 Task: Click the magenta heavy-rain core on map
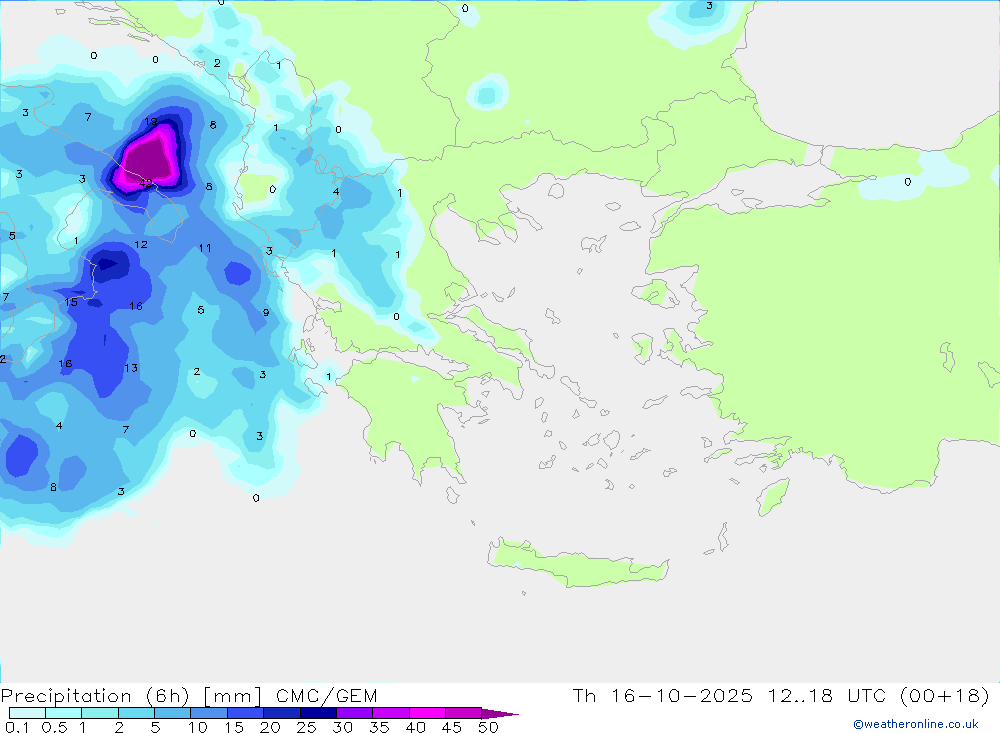click(151, 158)
